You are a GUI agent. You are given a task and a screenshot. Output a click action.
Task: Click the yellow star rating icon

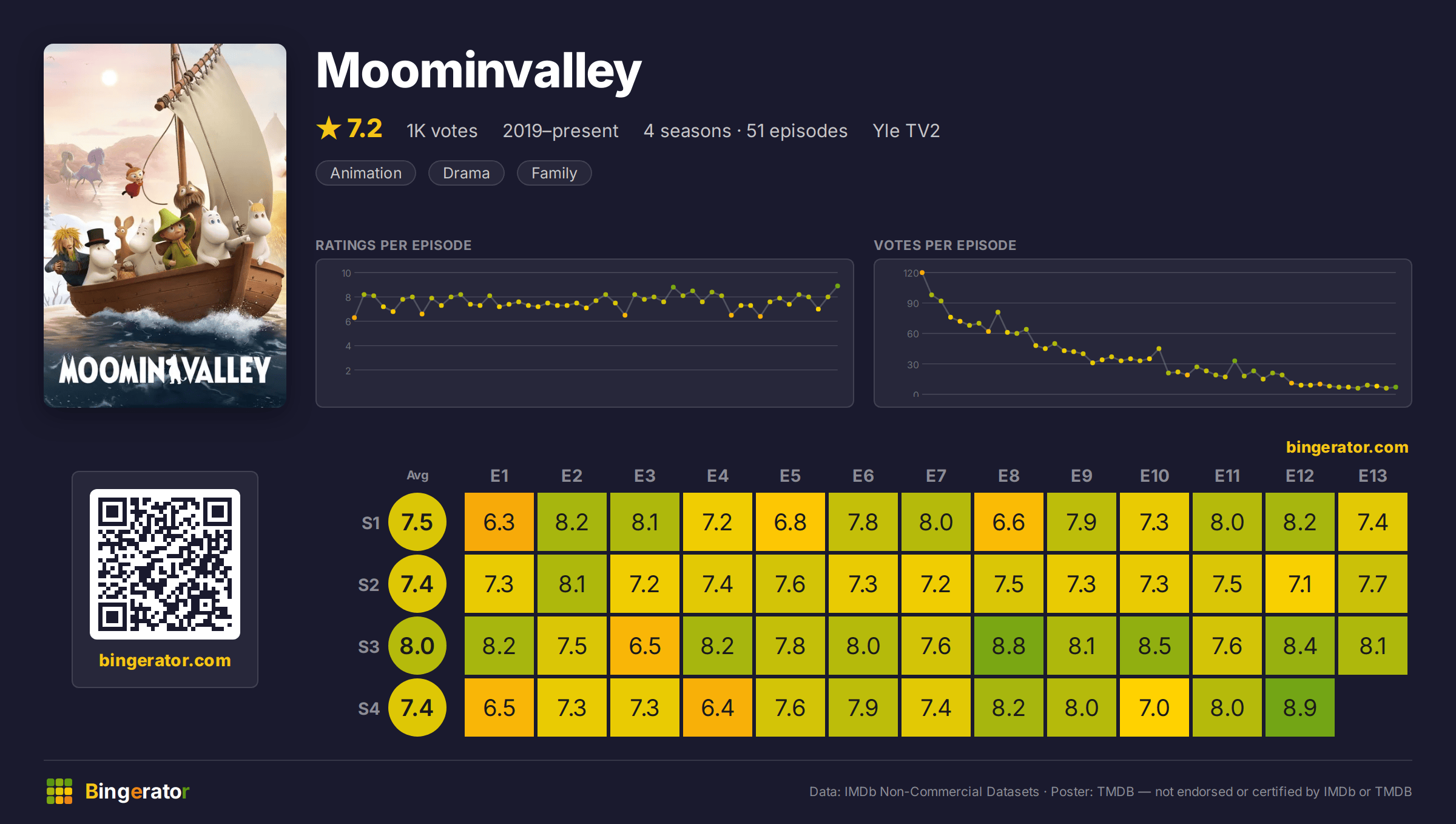coord(329,128)
